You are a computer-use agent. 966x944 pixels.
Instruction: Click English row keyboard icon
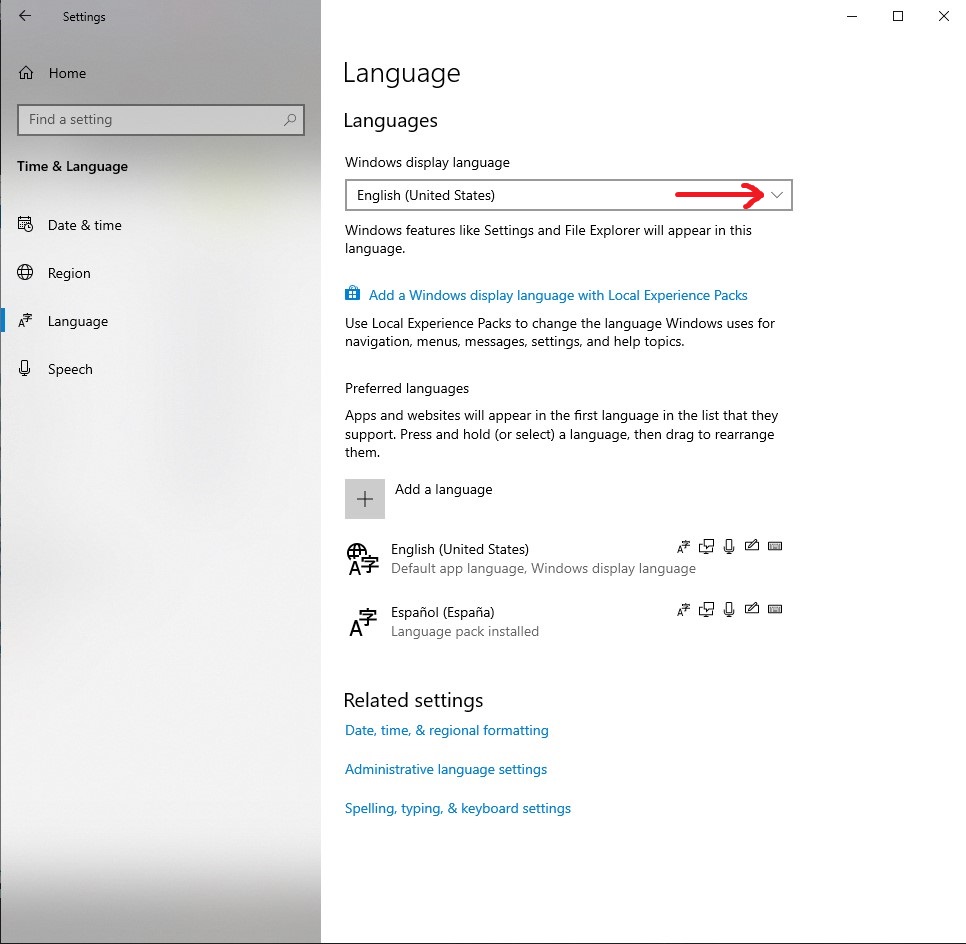775,546
